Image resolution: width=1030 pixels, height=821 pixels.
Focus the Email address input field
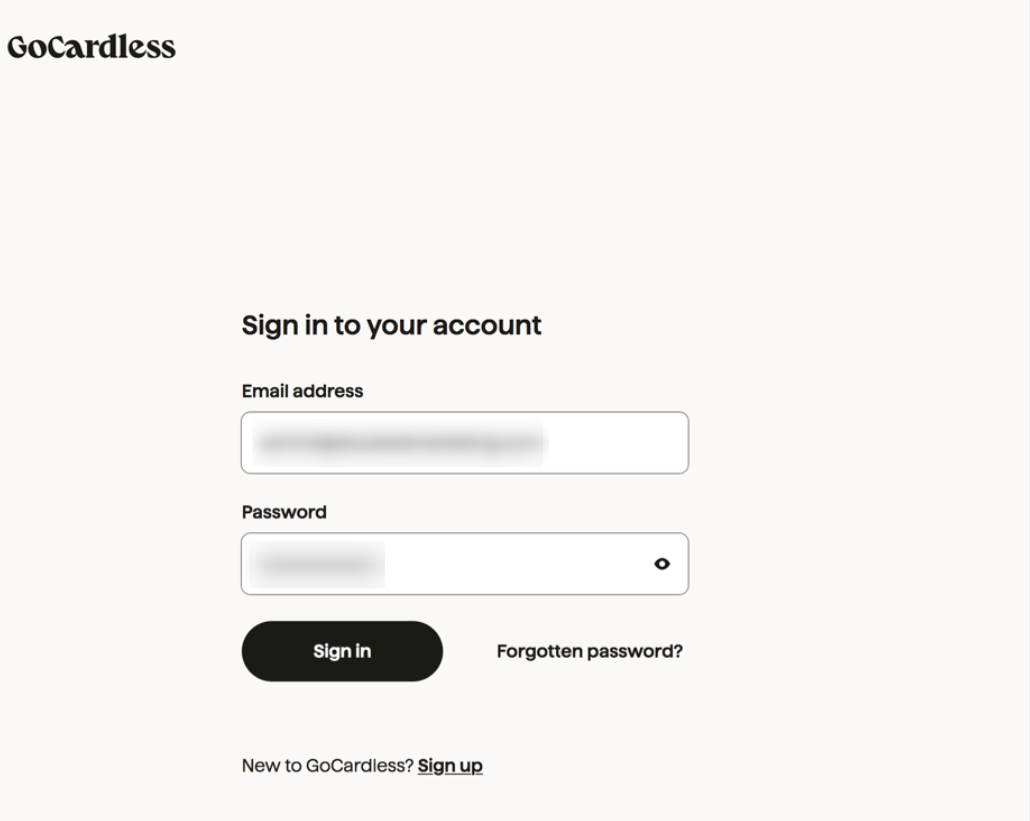464,442
